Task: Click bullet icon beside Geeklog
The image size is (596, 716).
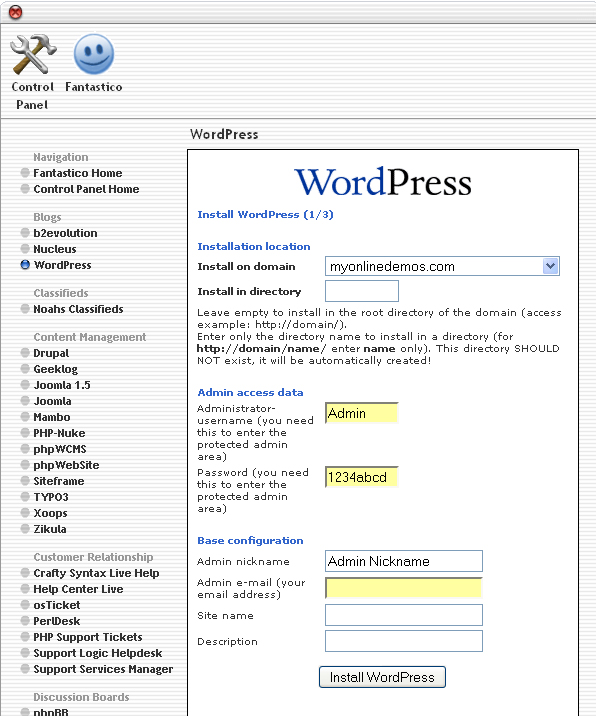Action: pyautogui.click(x=25, y=369)
